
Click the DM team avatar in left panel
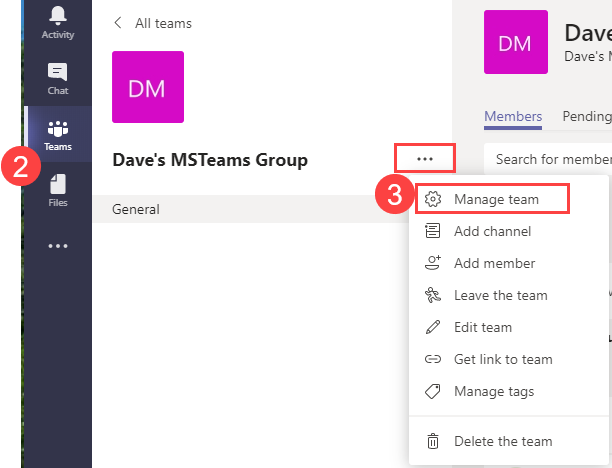(148, 87)
